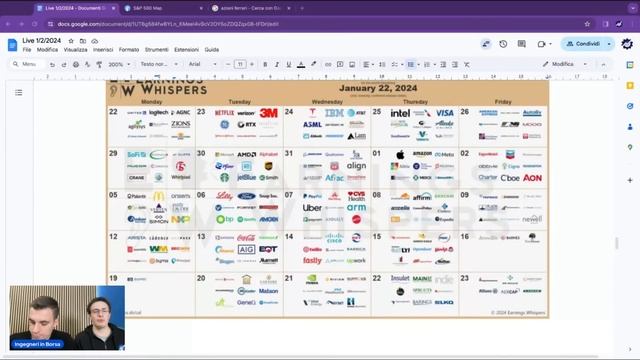Open the comments history panel
The width and height of the screenshot is (640, 360).
pyautogui.click(x=522, y=44)
